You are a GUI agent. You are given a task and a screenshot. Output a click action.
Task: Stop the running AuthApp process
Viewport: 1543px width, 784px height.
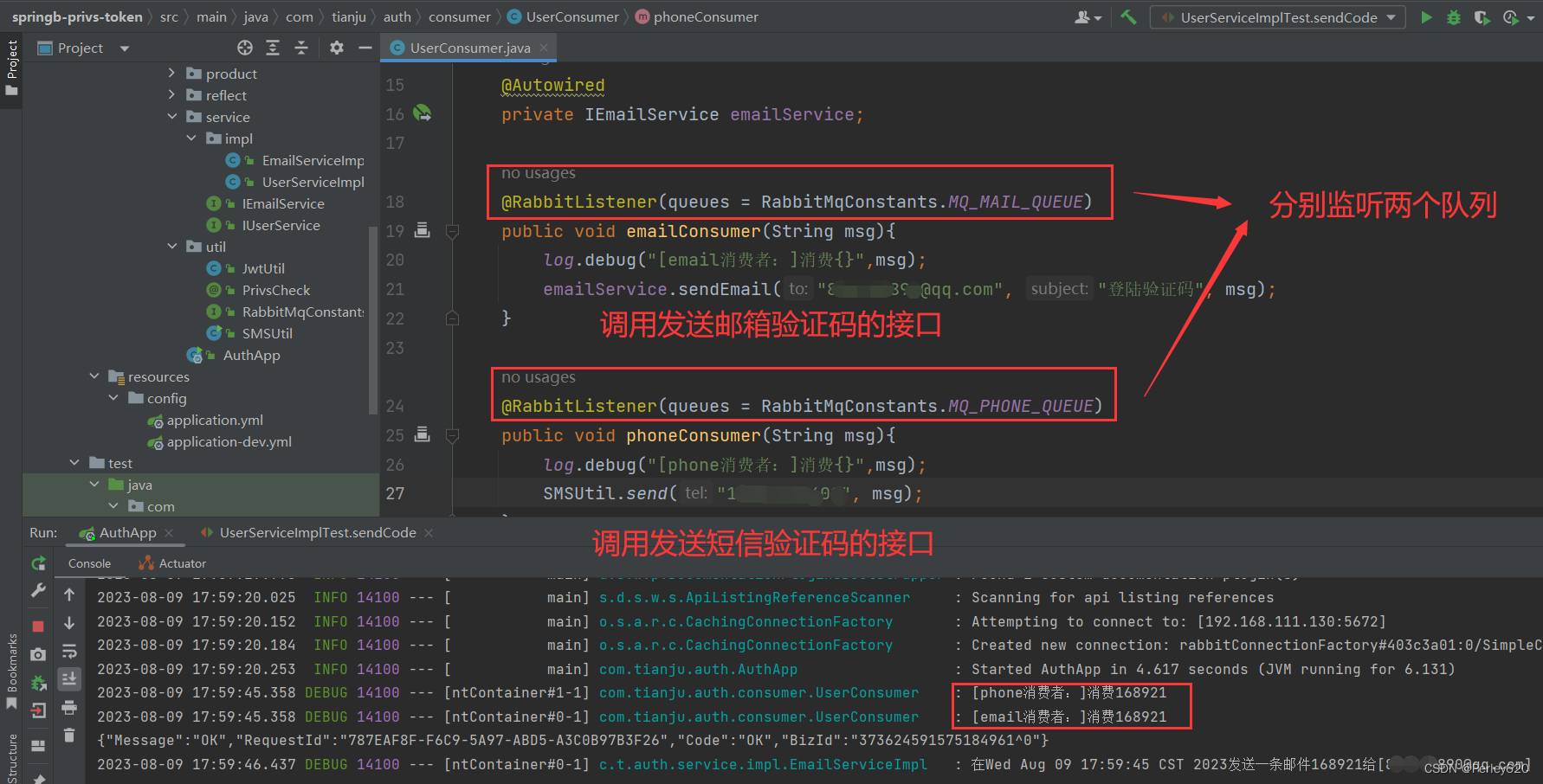pos(38,626)
